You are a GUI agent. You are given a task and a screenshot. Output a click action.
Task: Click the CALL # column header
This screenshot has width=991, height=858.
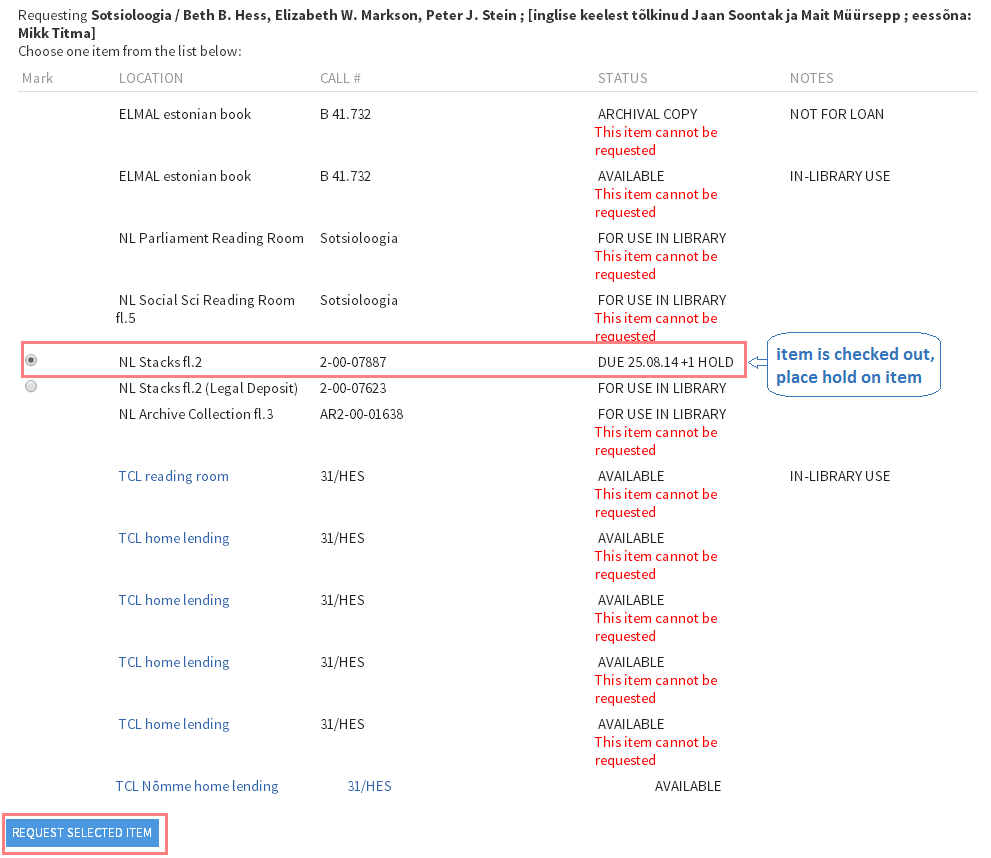coord(340,78)
